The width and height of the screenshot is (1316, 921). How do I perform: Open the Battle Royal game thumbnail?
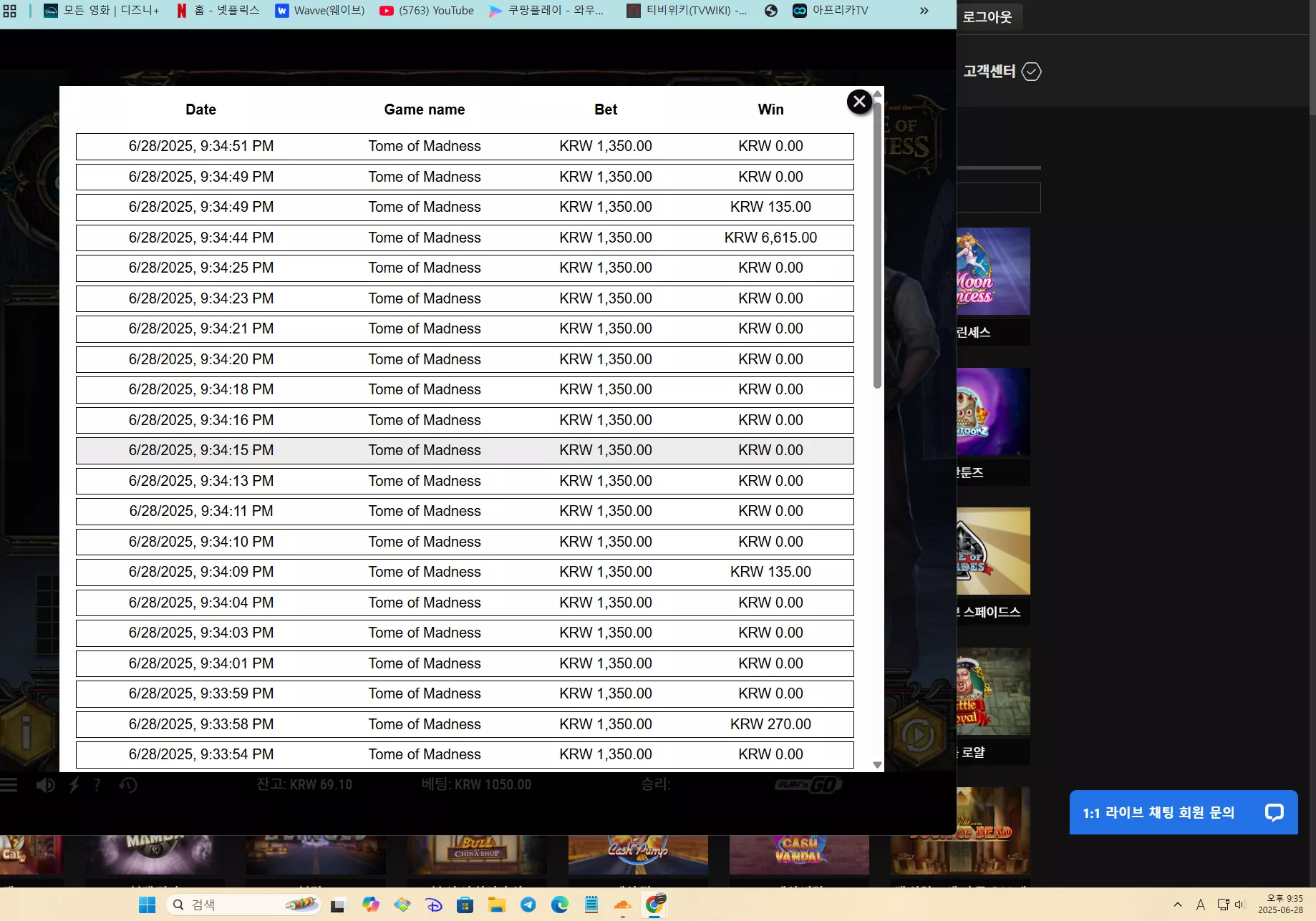pos(994,691)
